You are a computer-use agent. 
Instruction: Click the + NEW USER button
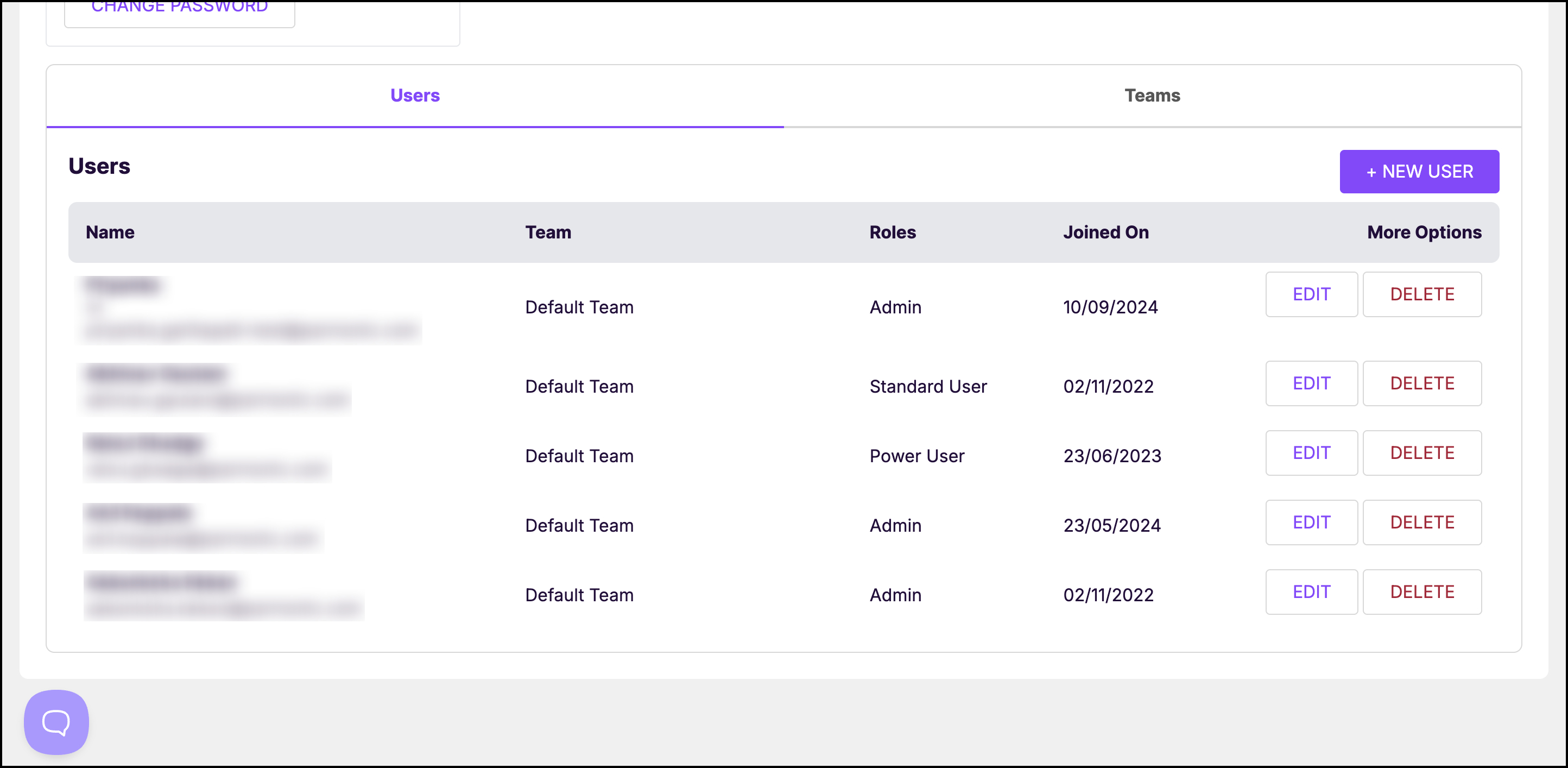click(x=1418, y=172)
